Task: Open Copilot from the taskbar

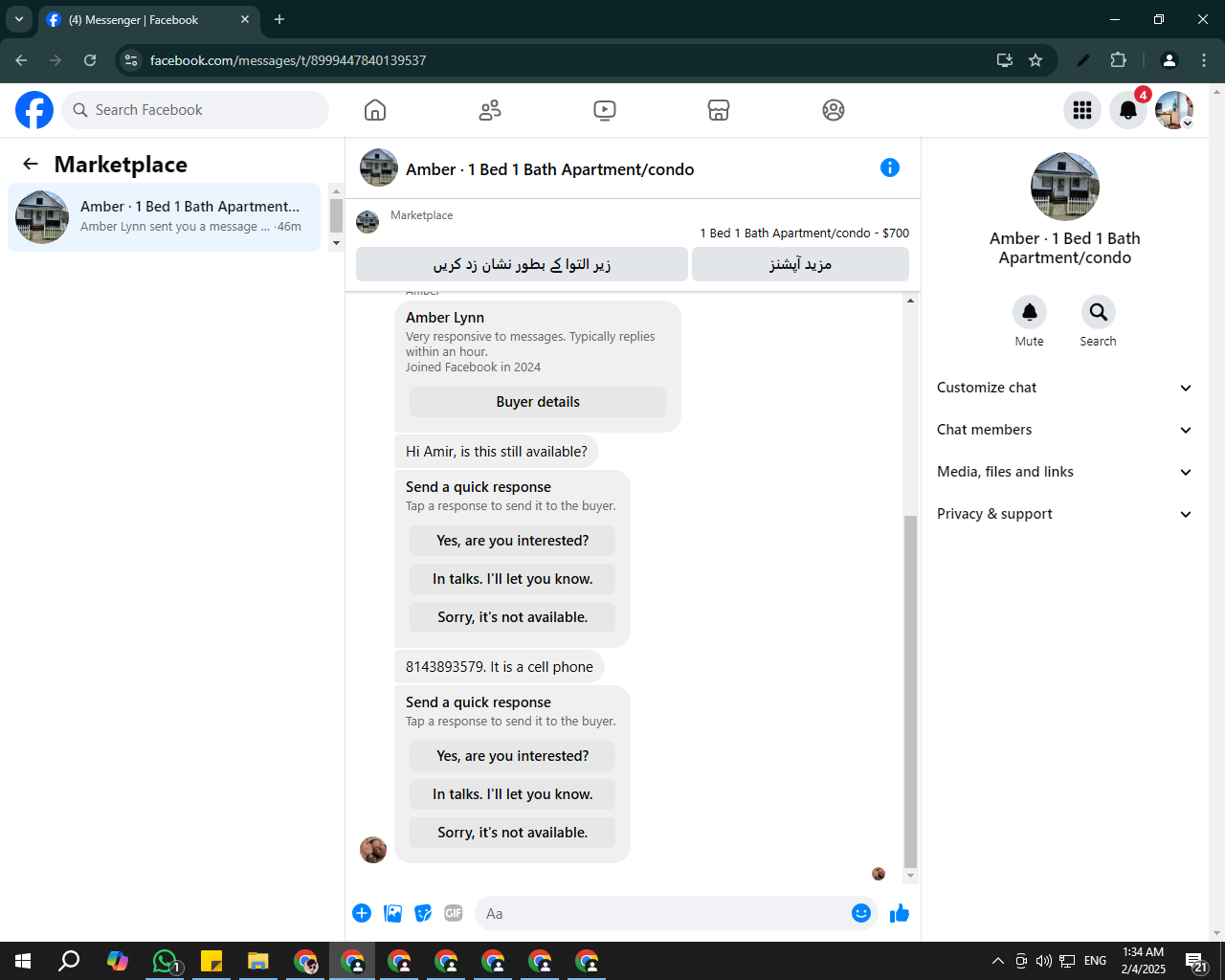Action: (x=118, y=961)
